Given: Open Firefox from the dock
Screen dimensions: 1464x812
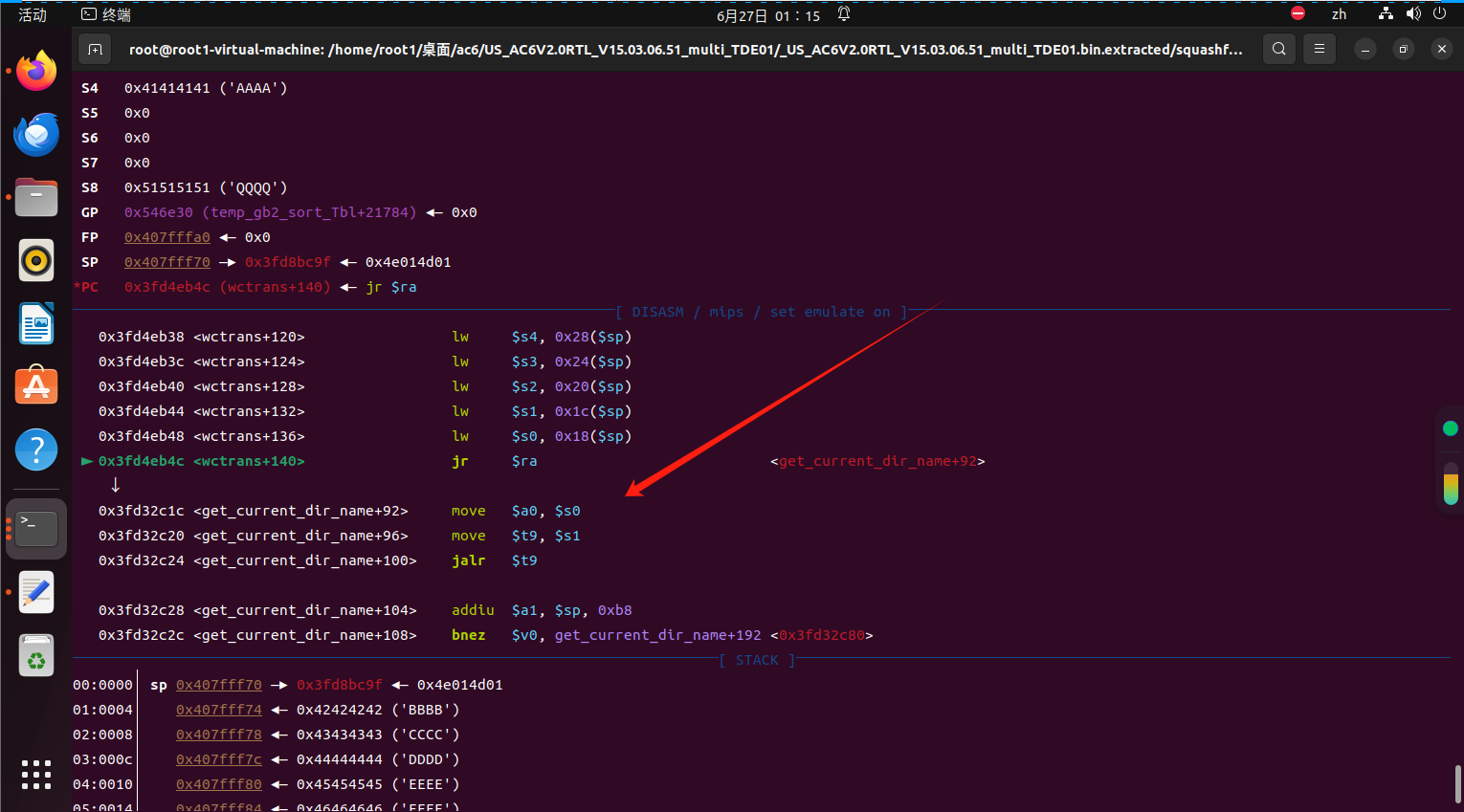Looking at the screenshot, I should tap(36, 72).
